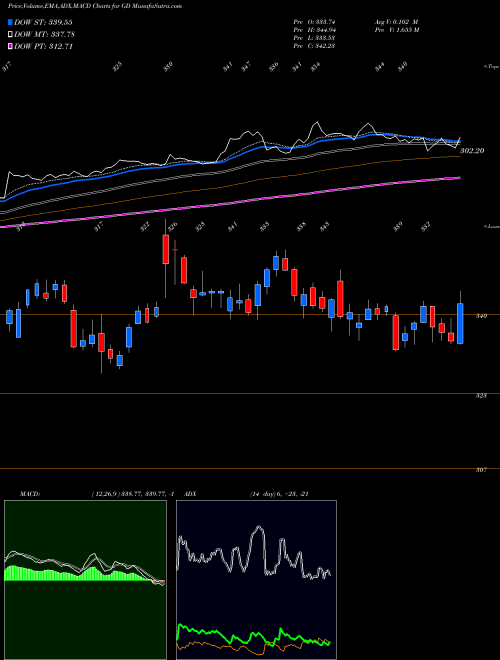
Task: Click the magenta DOW PT legend swatch
Action: (x=10, y=46)
